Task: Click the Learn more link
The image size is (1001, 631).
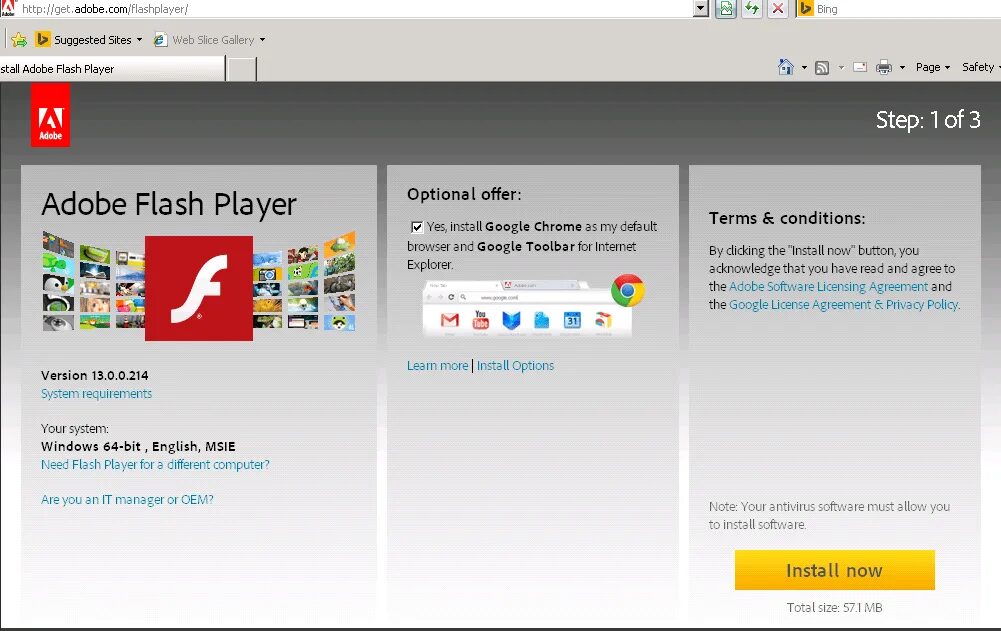Action: pos(437,365)
